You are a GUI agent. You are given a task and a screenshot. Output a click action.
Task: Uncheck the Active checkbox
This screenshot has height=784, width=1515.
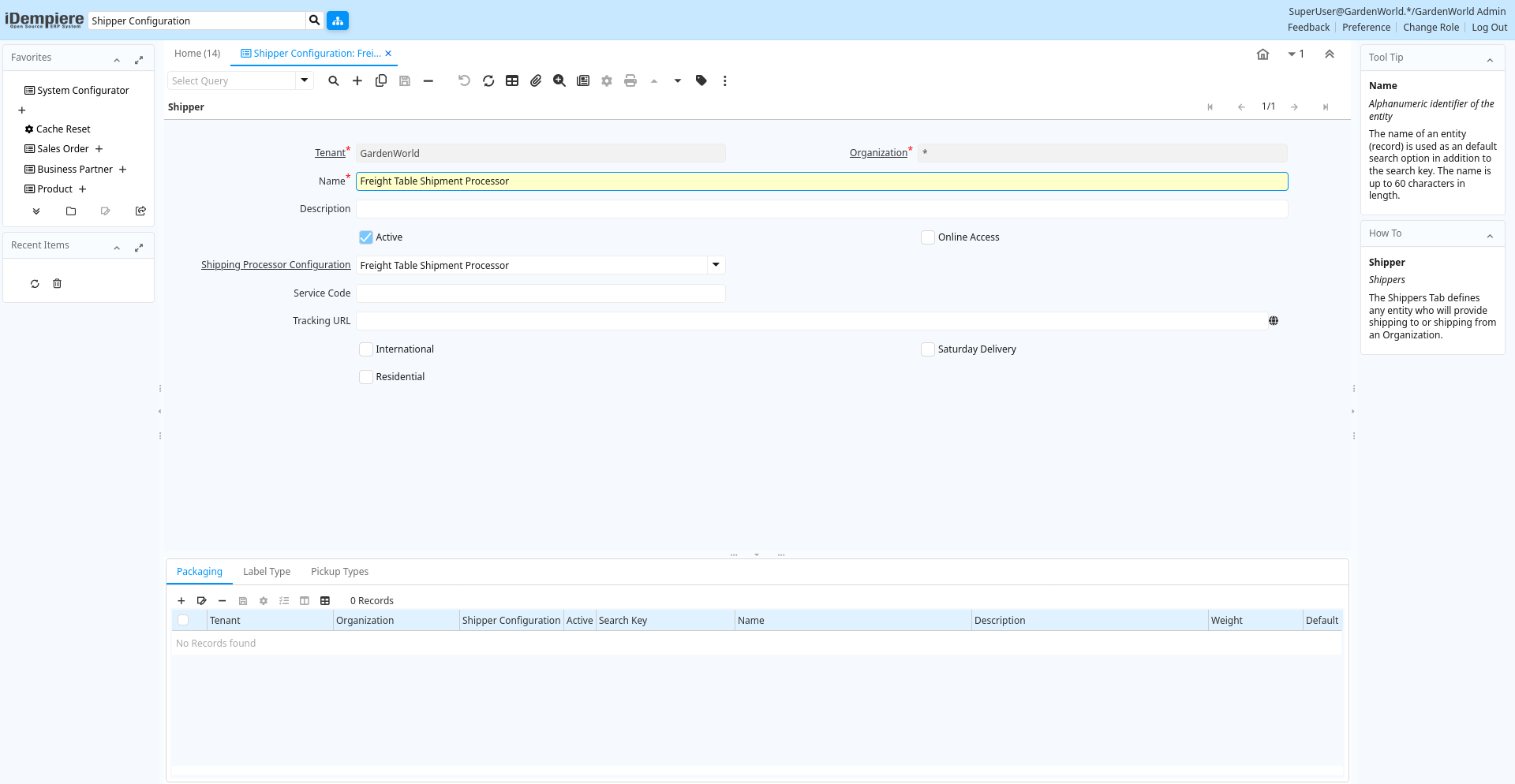[366, 237]
